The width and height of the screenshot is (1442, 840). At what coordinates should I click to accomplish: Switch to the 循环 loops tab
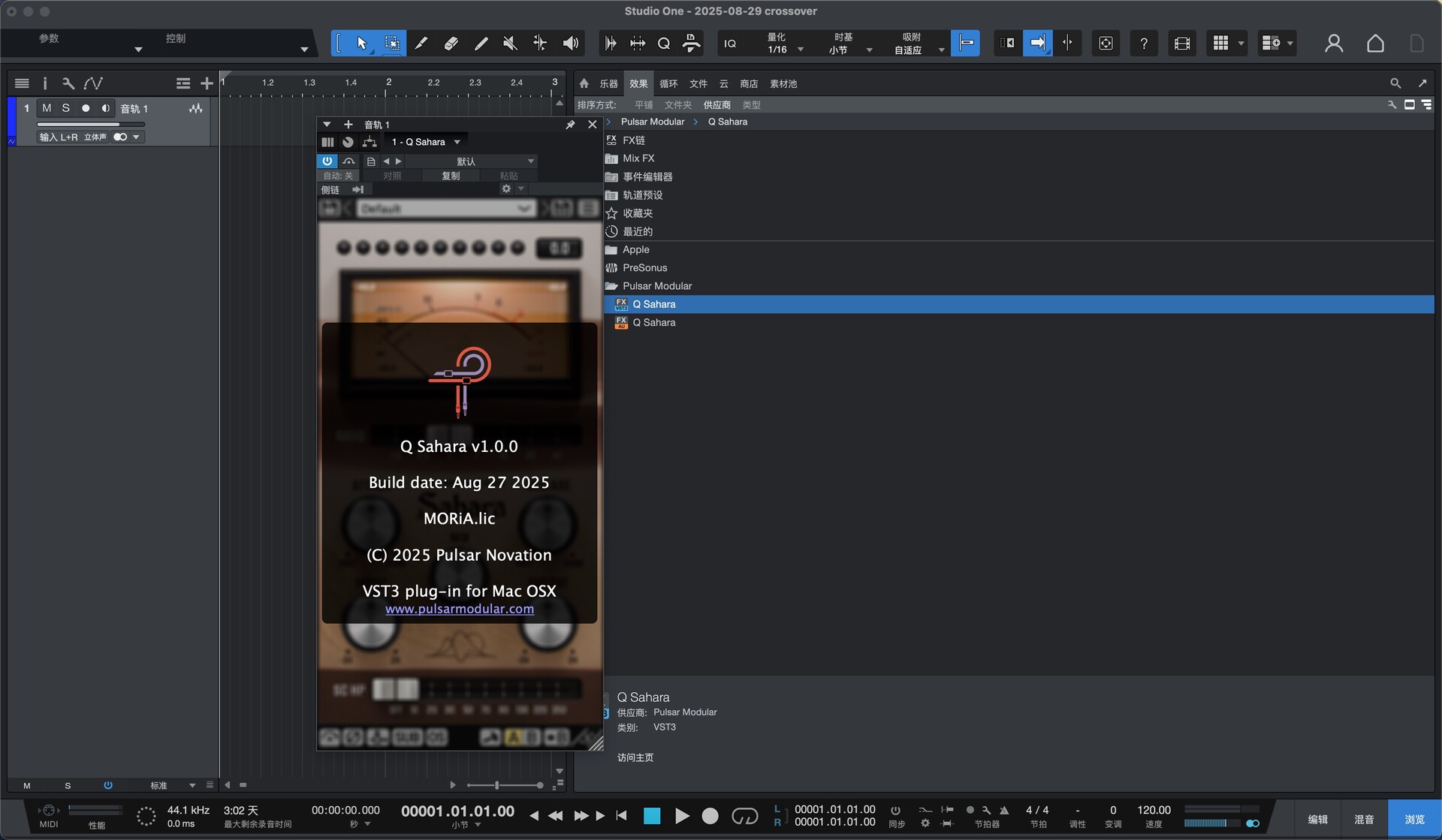point(668,84)
